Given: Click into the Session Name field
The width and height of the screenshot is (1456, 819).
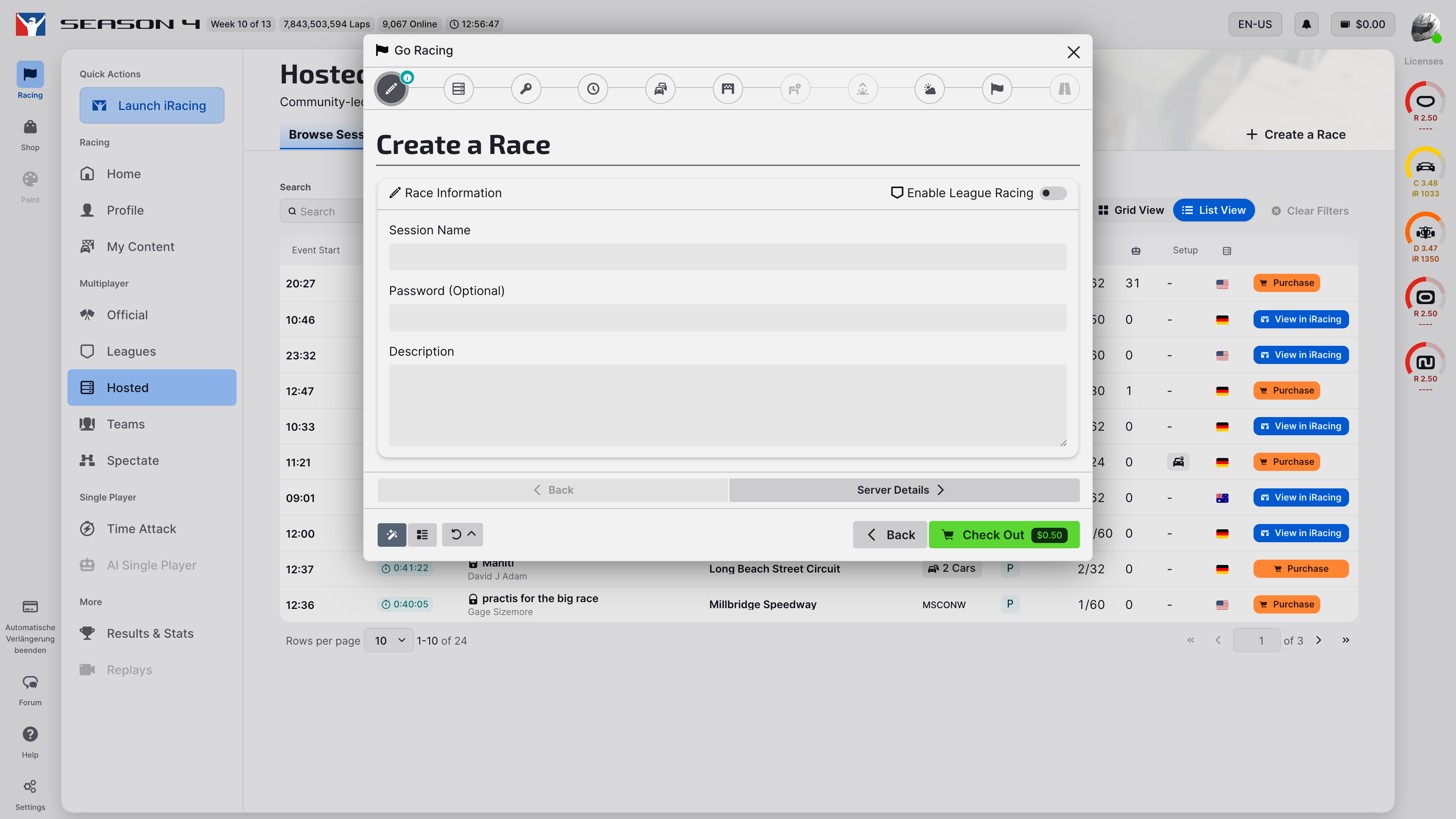Looking at the screenshot, I should coord(728,257).
